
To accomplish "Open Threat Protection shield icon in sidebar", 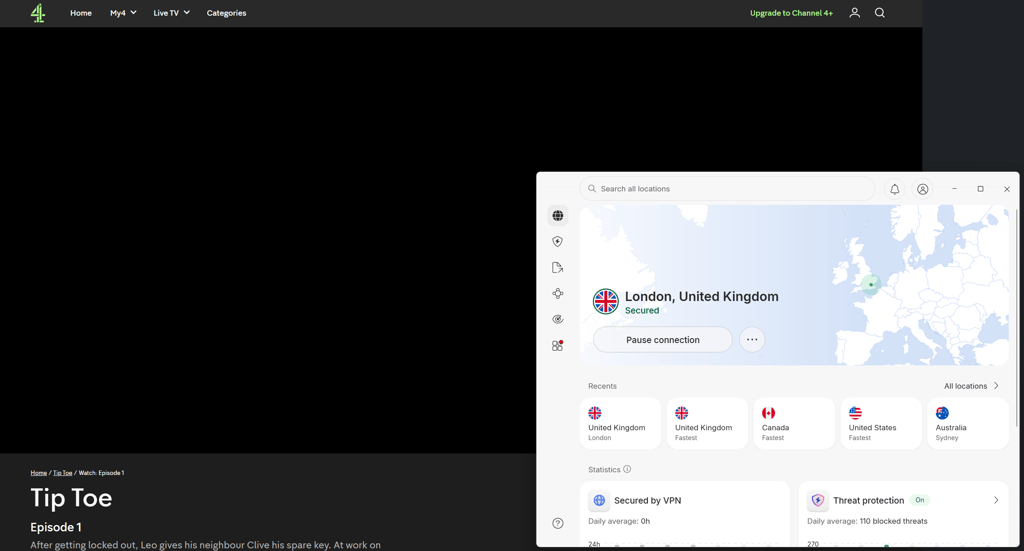I will pos(558,242).
